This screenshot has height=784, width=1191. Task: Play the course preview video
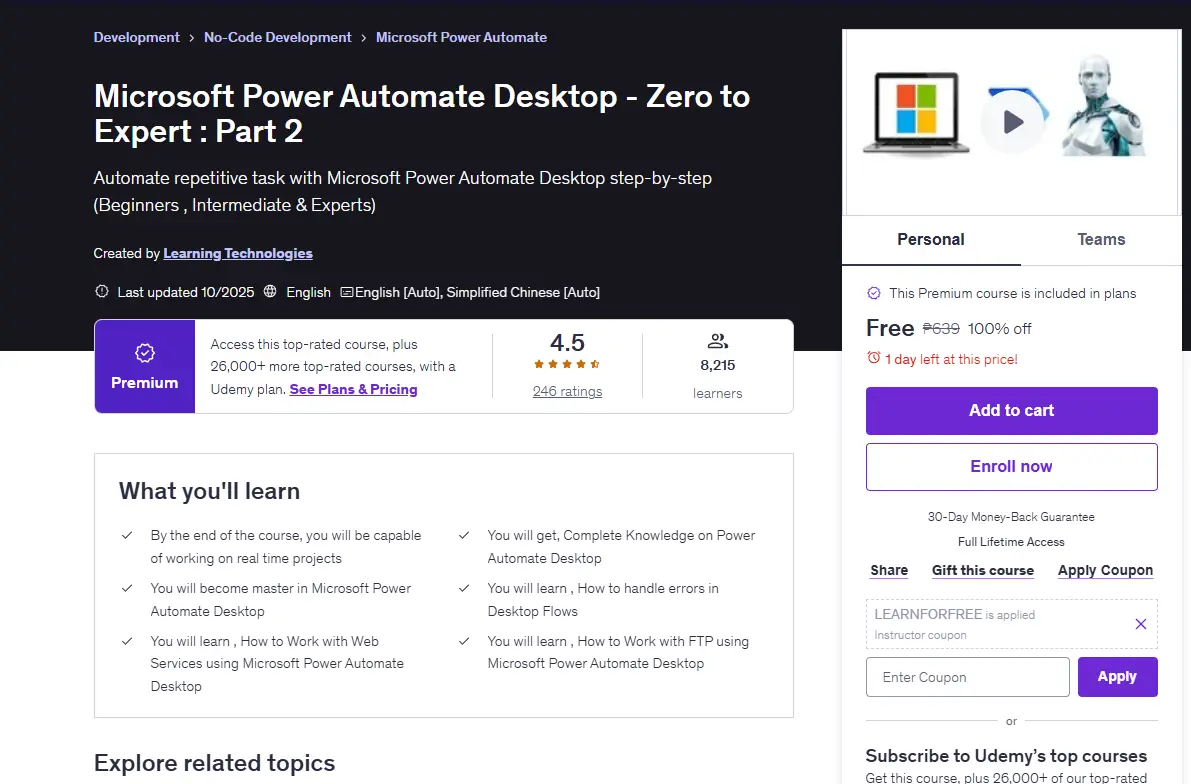(x=1013, y=122)
